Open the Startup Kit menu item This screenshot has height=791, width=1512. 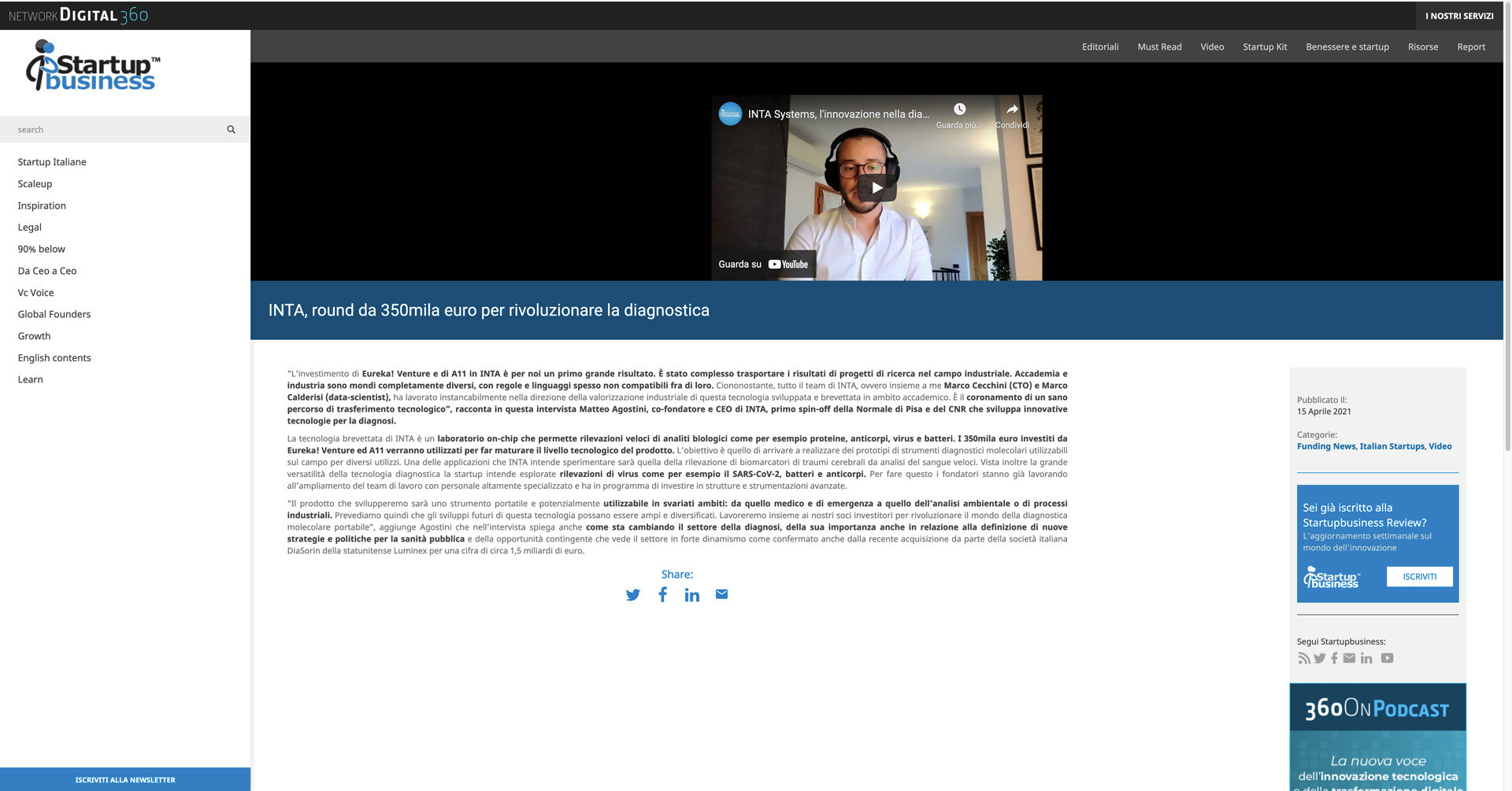pos(1265,46)
